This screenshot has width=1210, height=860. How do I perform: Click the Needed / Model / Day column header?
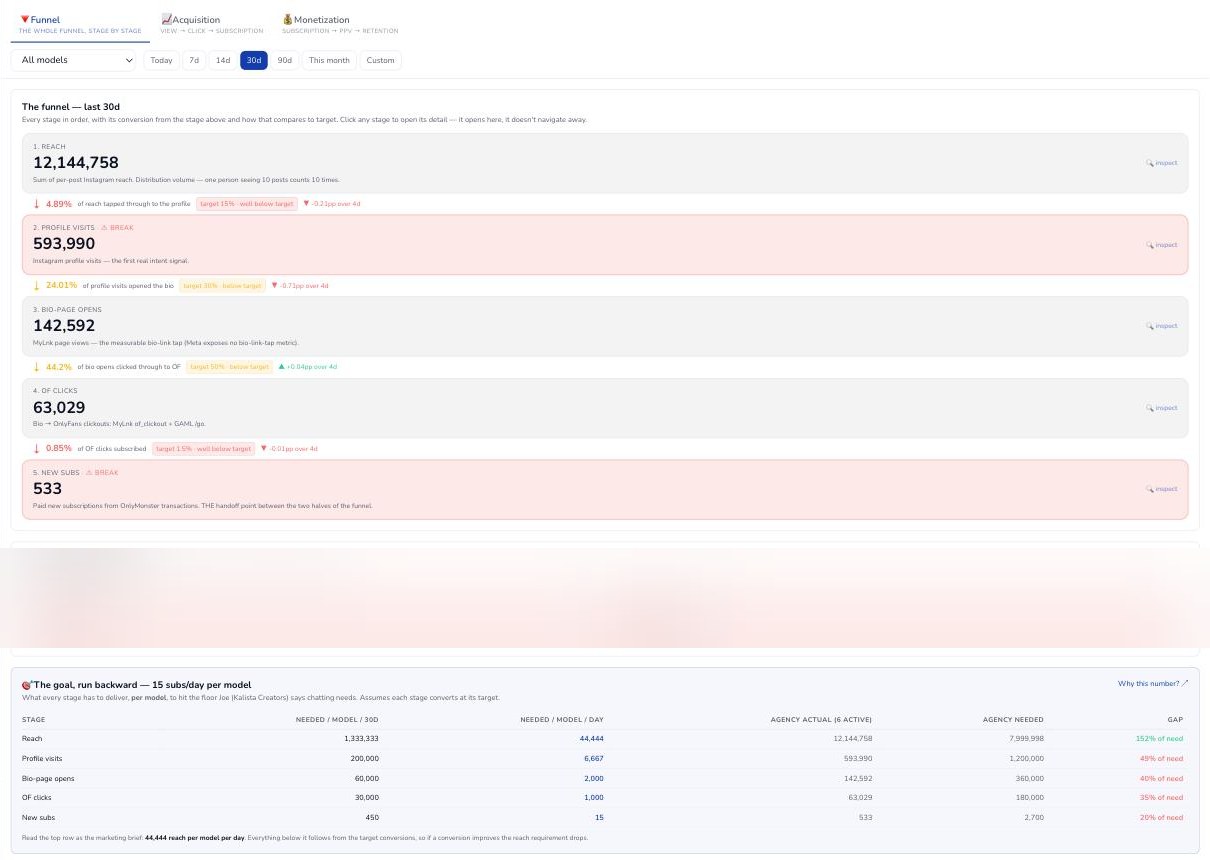coord(562,719)
